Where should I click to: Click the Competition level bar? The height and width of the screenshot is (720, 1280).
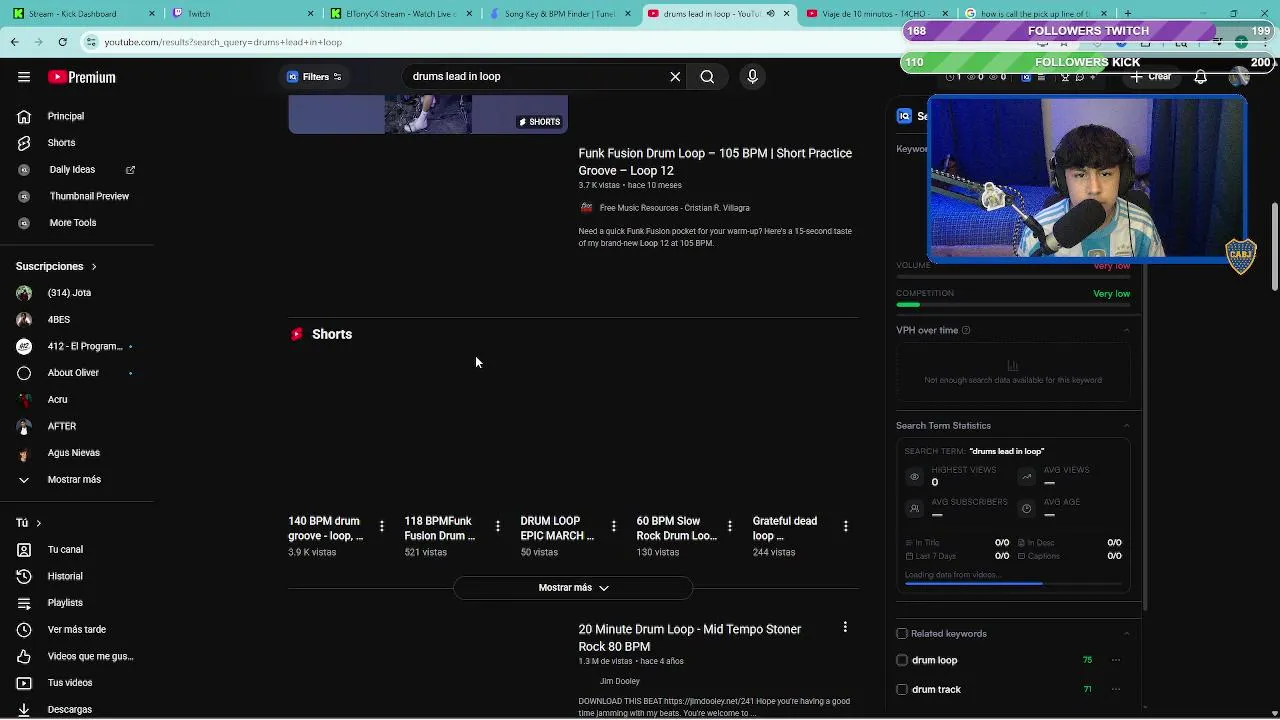(x=1013, y=305)
